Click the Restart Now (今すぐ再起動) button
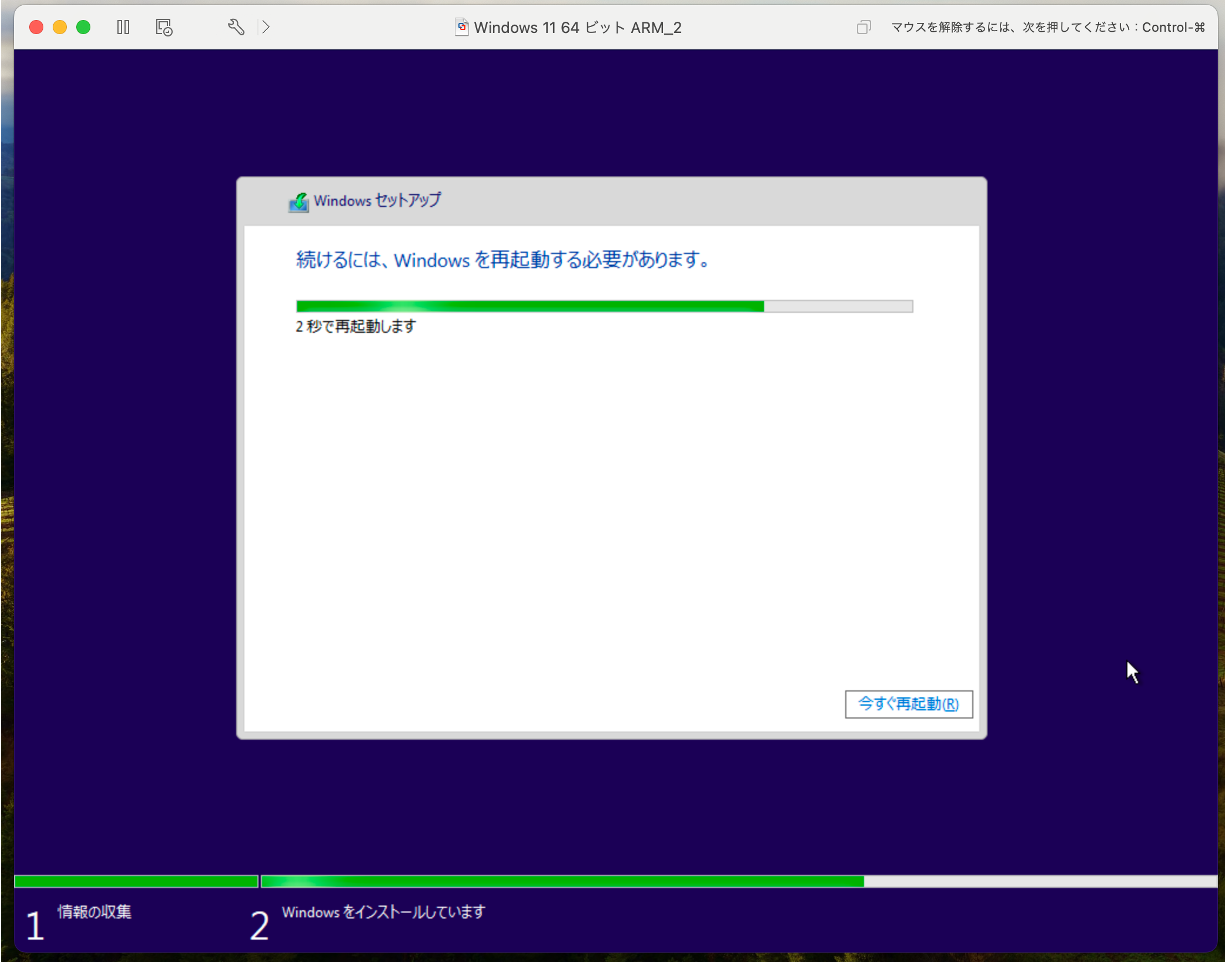Screen dimensions: 1226x962 [x=908, y=704]
